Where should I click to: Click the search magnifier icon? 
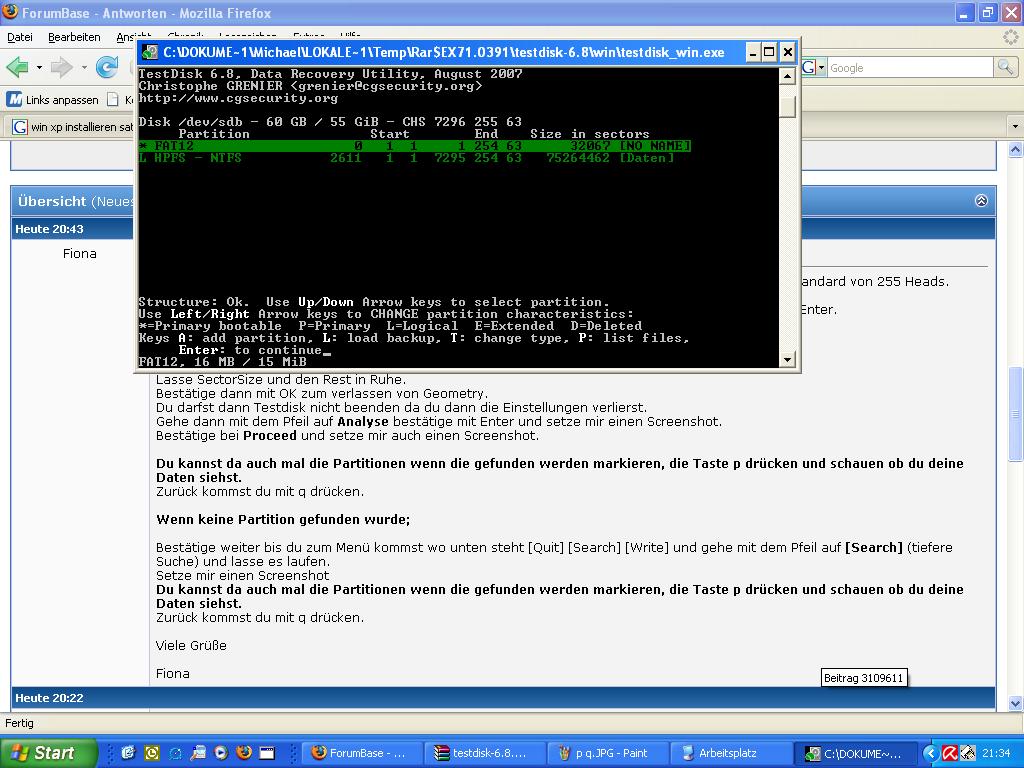(1004, 67)
